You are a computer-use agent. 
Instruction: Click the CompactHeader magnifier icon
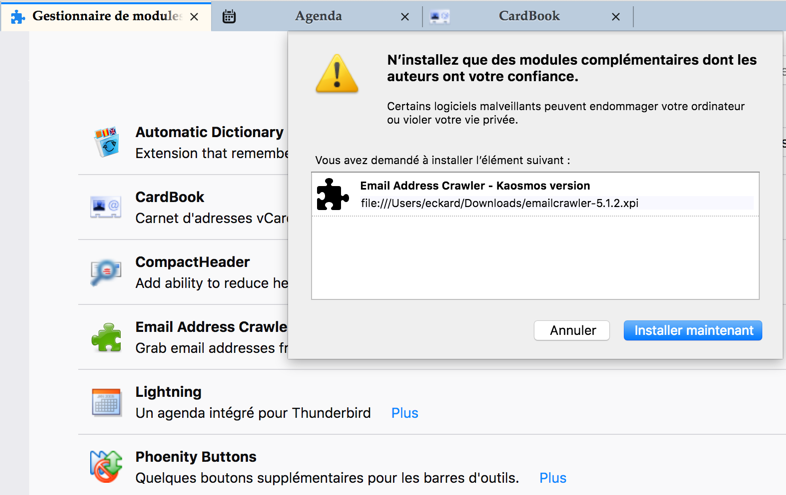[x=106, y=272]
